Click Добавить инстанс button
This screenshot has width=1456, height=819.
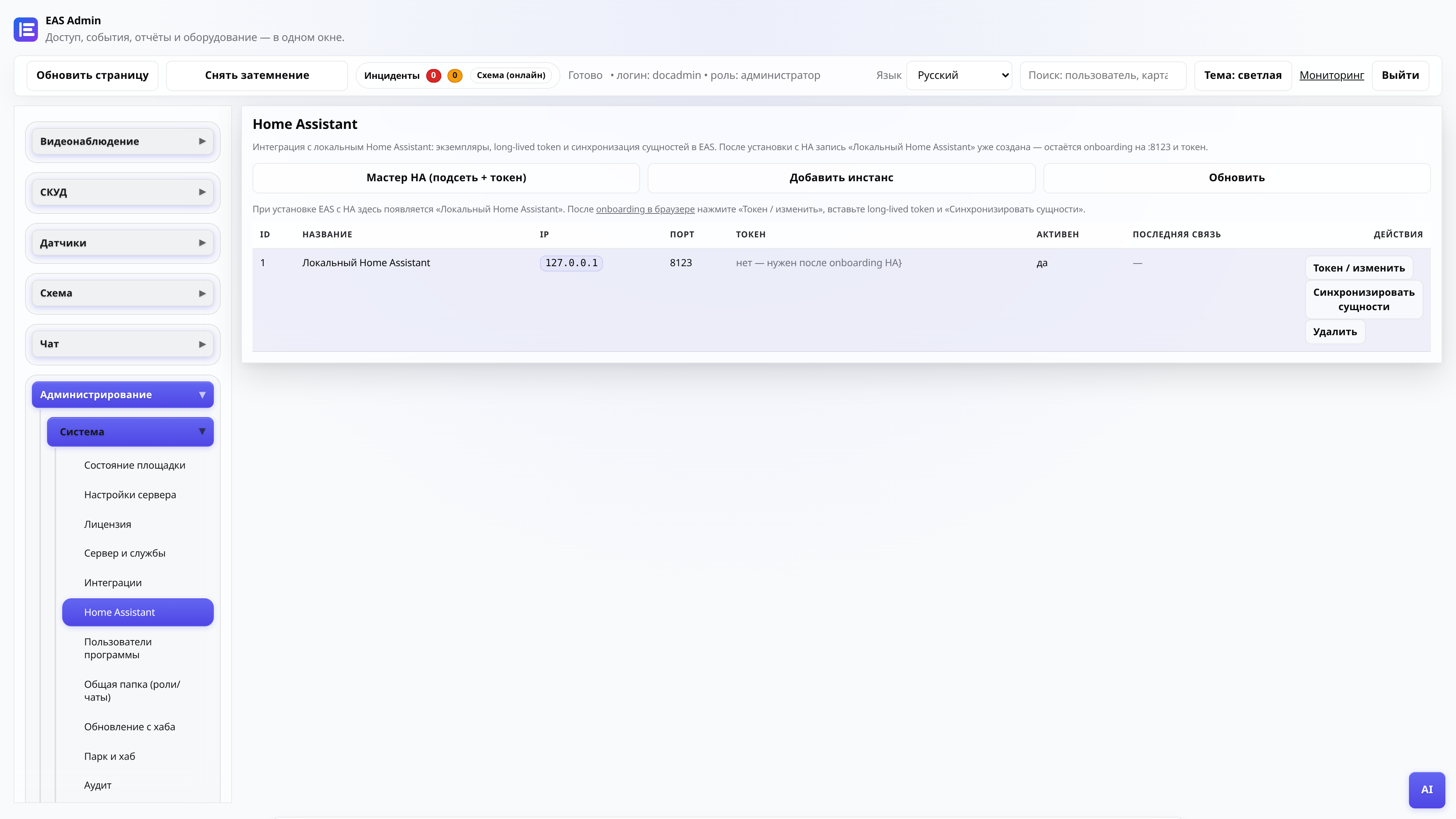[x=841, y=177]
